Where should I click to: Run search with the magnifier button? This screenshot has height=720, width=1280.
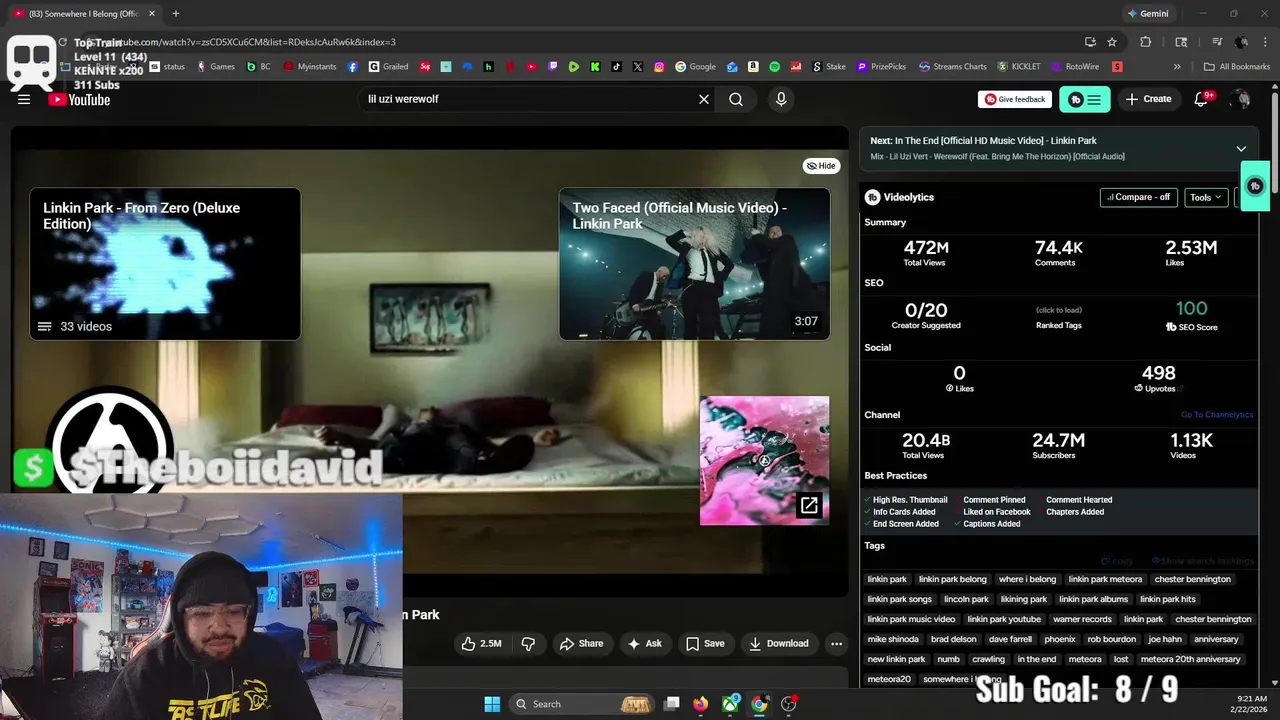coord(736,99)
